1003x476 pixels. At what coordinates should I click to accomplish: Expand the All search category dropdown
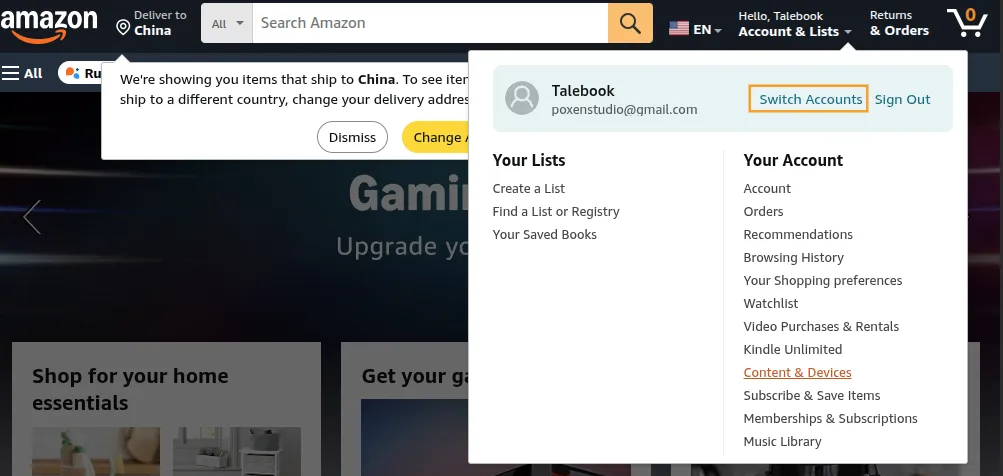coord(227,23)
